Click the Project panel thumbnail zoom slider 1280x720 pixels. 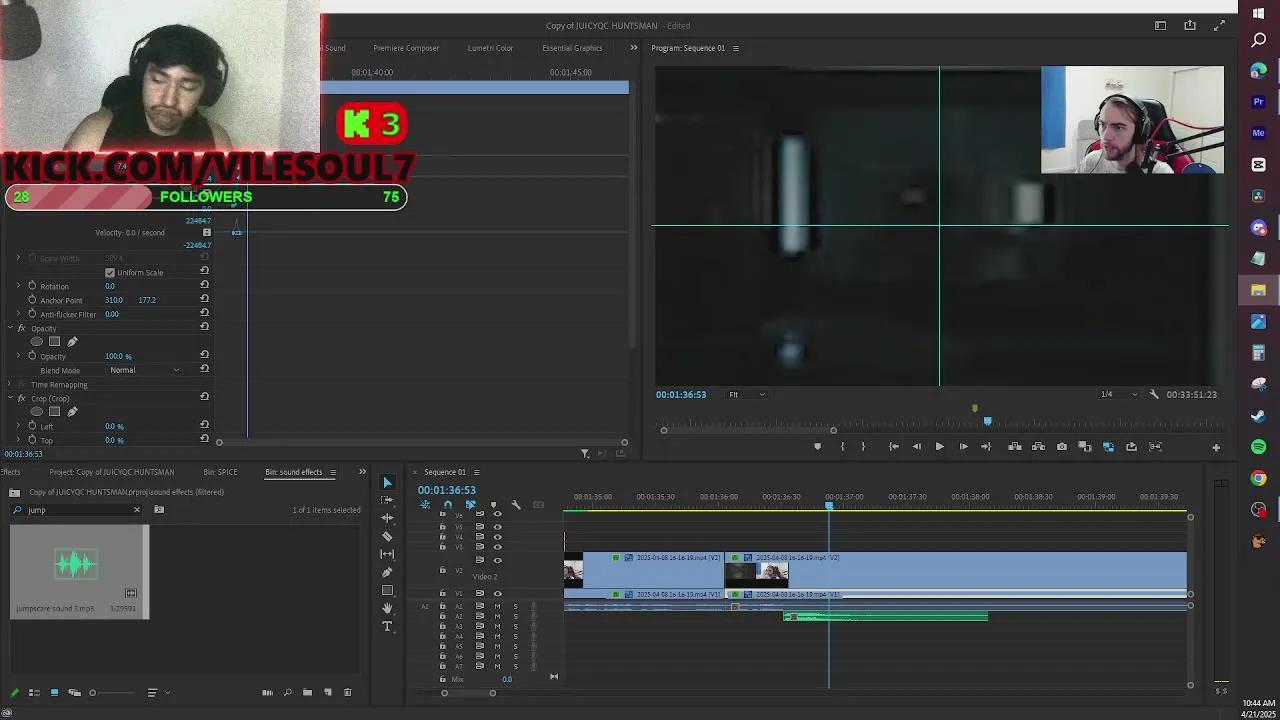[92, 692]
